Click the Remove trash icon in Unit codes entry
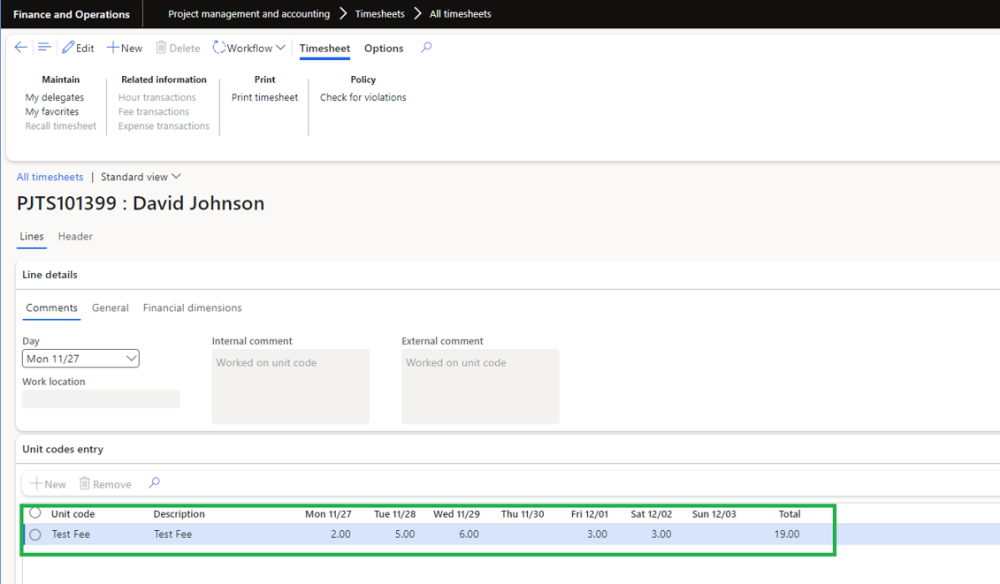 [85, 484]
